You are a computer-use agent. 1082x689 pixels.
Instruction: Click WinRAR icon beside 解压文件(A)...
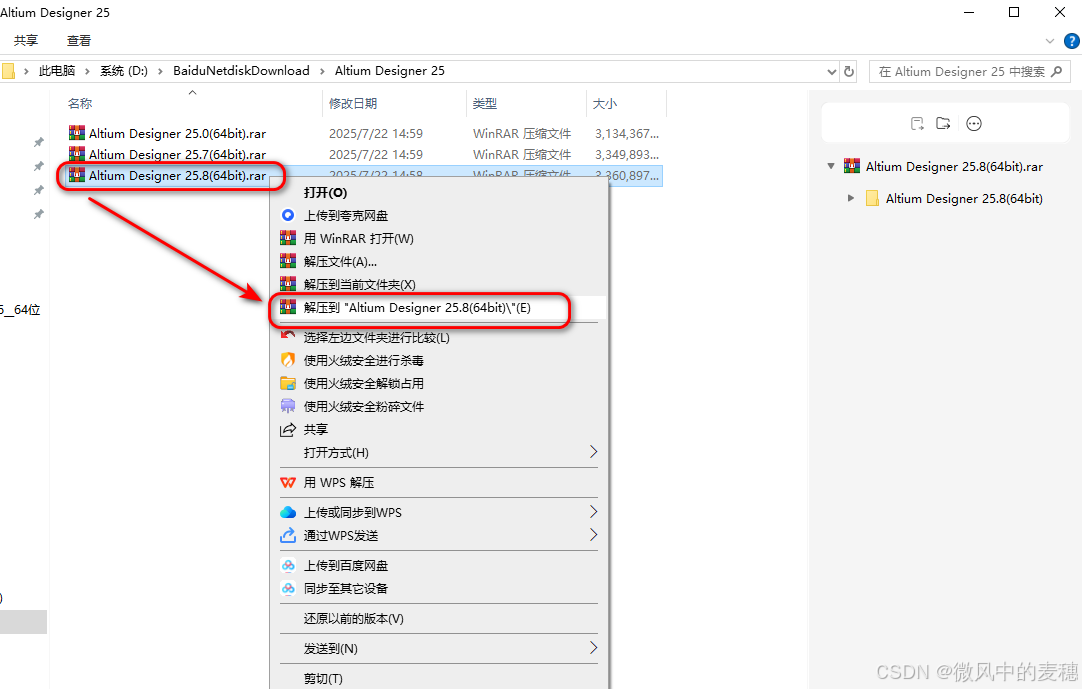[288, 261]
